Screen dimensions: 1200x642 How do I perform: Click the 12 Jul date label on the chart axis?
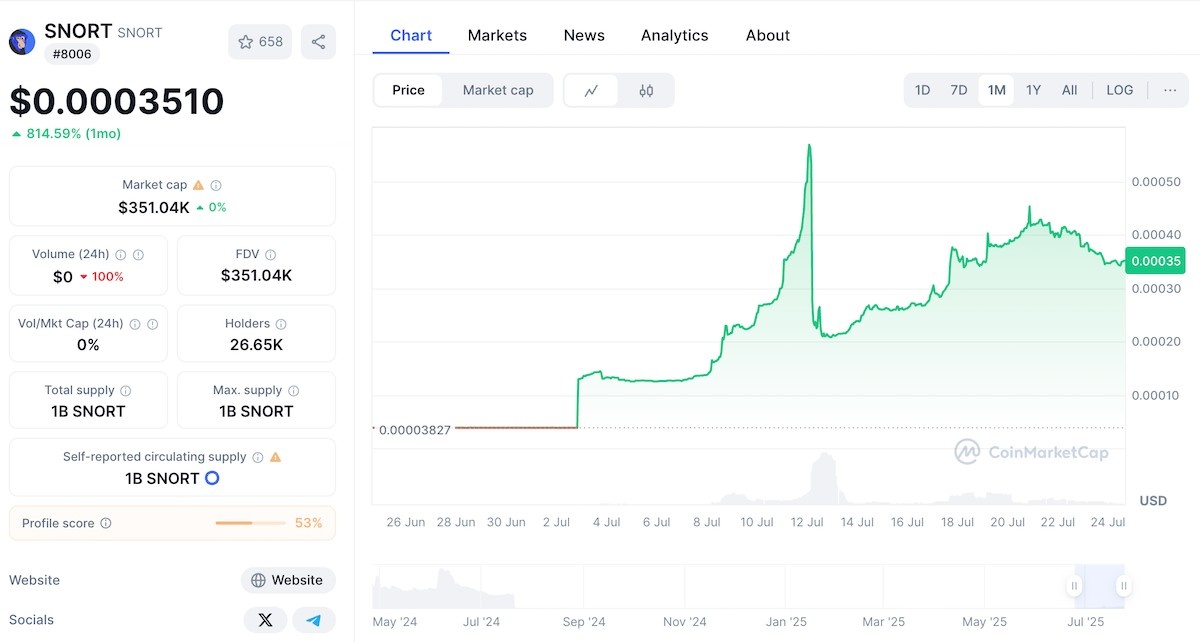(807, 522)
